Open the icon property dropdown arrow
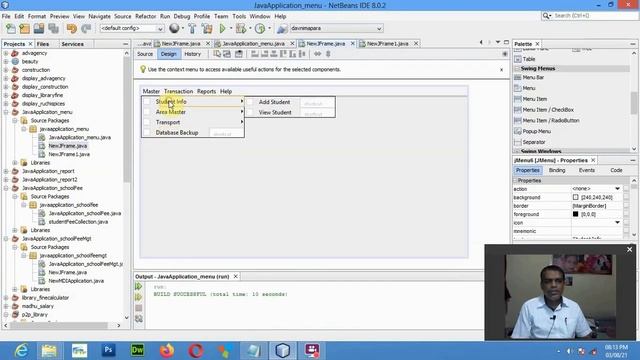Screen dimensions: 640x360 tap(617, 222)
